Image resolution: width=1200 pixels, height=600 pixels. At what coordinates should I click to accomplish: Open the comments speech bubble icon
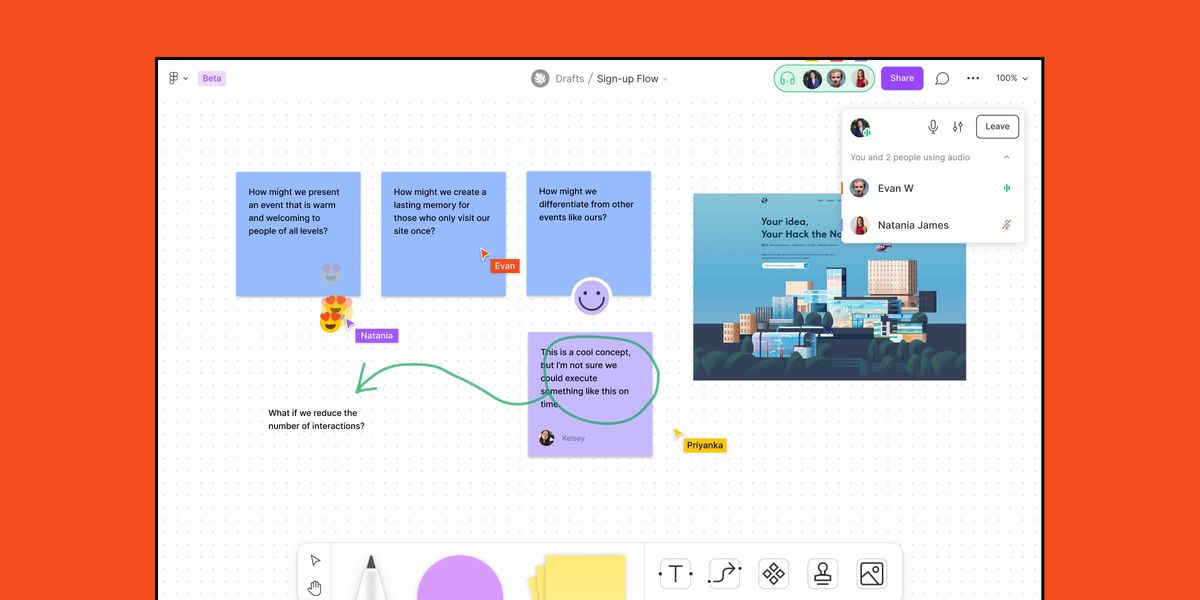pos(942,78)
